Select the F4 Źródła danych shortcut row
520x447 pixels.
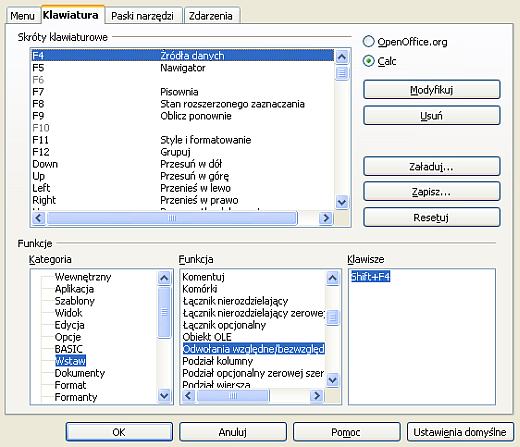click(x=183, y=55)
